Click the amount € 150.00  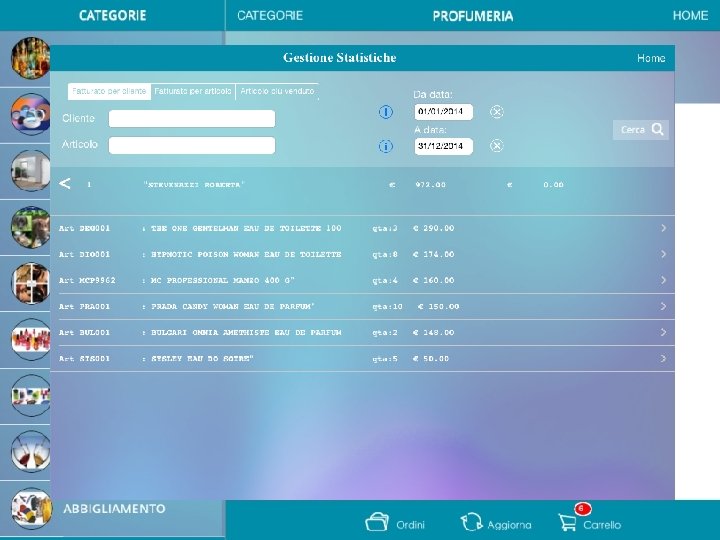[439, 306]
